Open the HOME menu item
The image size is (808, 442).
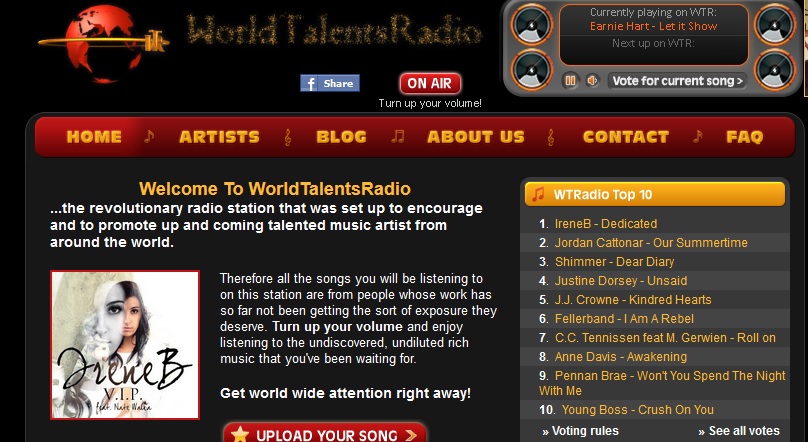pyautogui.click(x=94, y=137)
